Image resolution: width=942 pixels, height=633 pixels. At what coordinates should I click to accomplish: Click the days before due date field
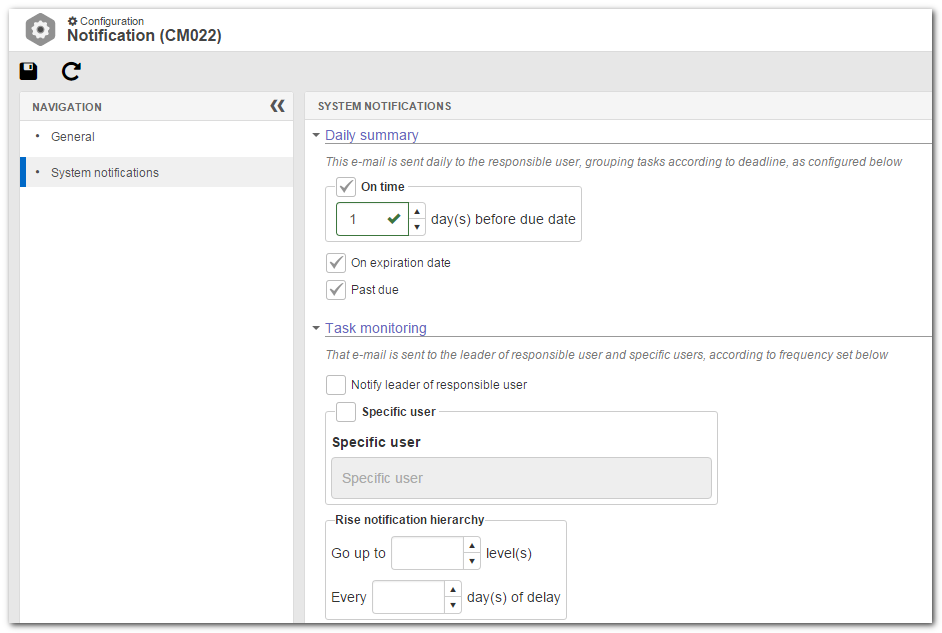[372, 219]
